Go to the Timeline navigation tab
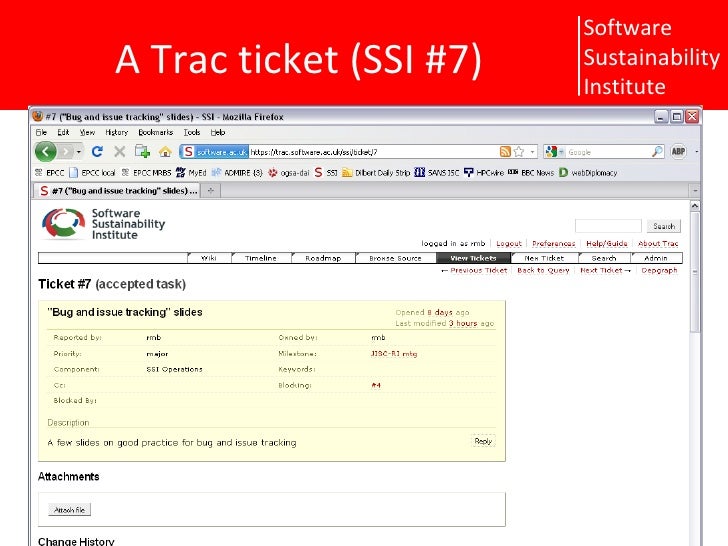 point(260,258)
